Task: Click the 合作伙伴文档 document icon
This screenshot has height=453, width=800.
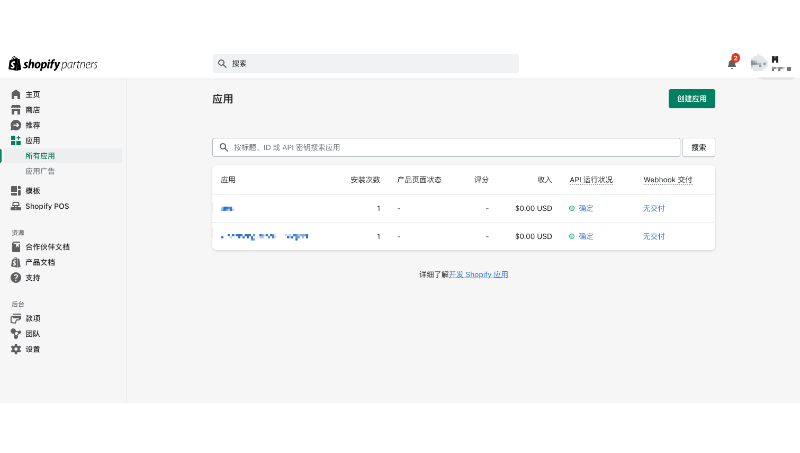Action: pyautogui.click(x=16, y=247)
